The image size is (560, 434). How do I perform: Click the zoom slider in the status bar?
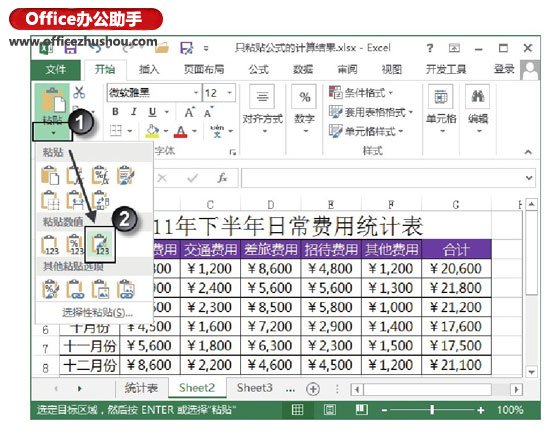pyautogui.click(x=432, y=410)
